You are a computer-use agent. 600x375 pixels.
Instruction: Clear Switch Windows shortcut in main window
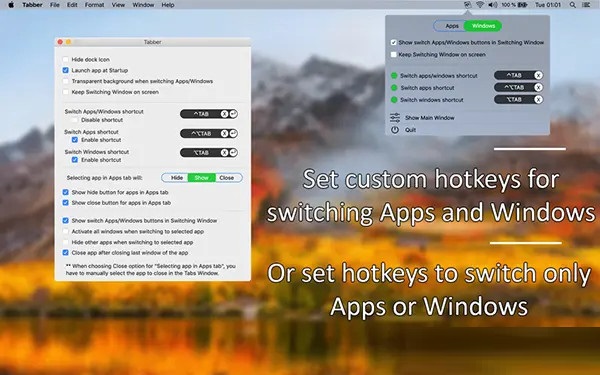coord(224,153)
